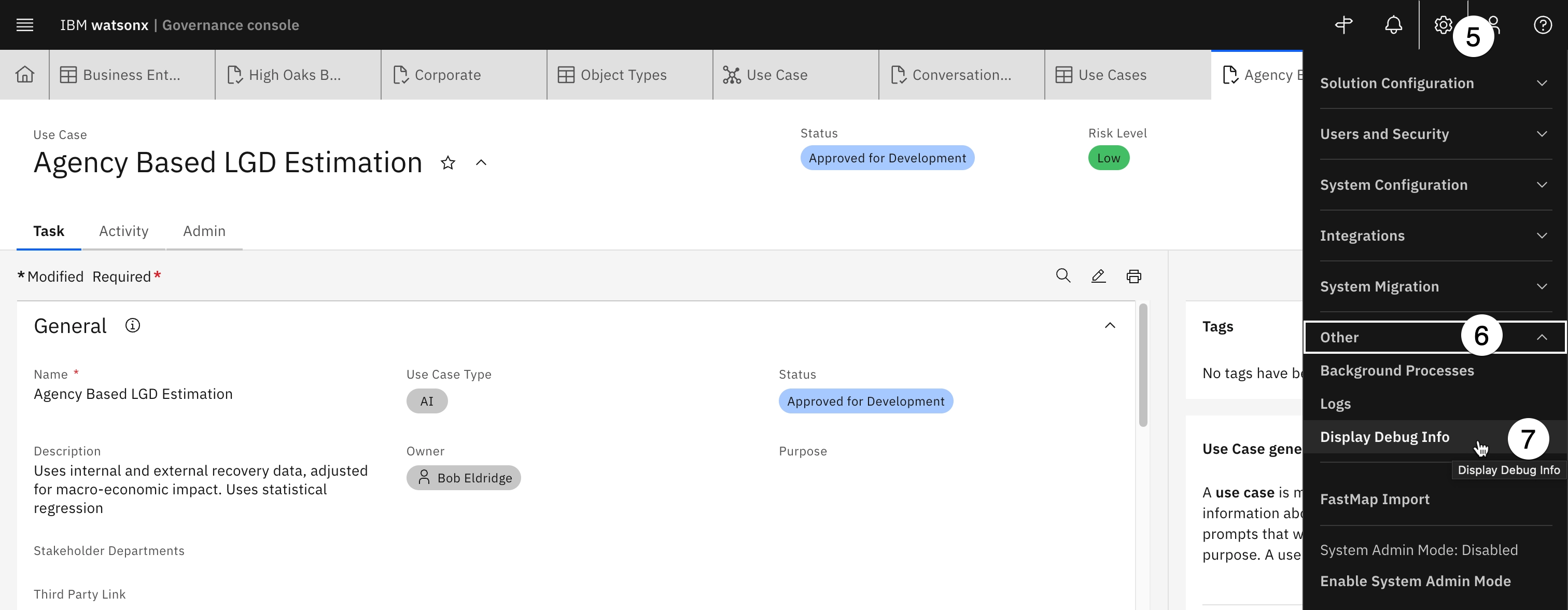Viewport: 1568px width, 610px height.
Task: Toggle favorite star on Agency Based LGD
Action: (447, 161)
